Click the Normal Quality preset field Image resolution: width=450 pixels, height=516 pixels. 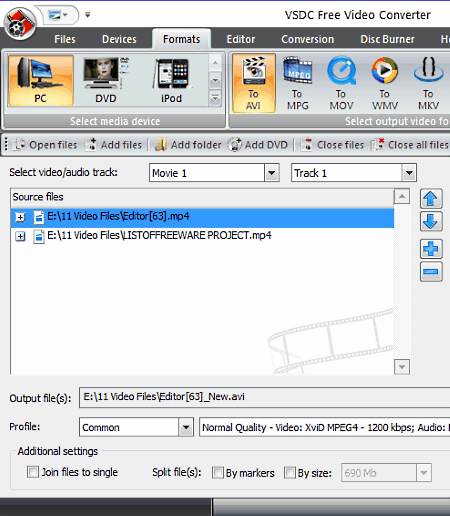click(324, 427)
